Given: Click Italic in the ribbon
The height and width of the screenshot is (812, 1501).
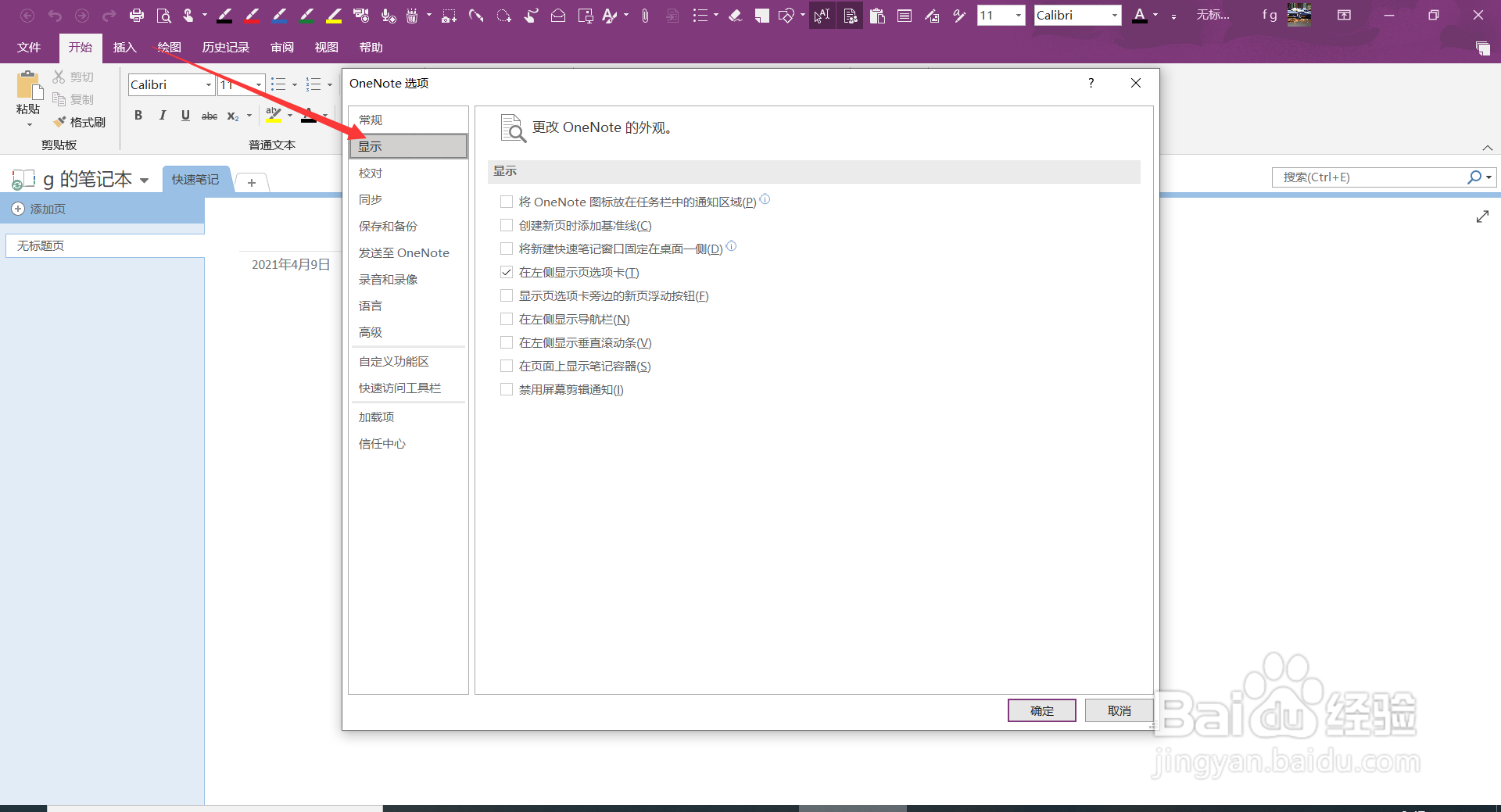Looking at the screenshot, I should (x=162, y=116).
